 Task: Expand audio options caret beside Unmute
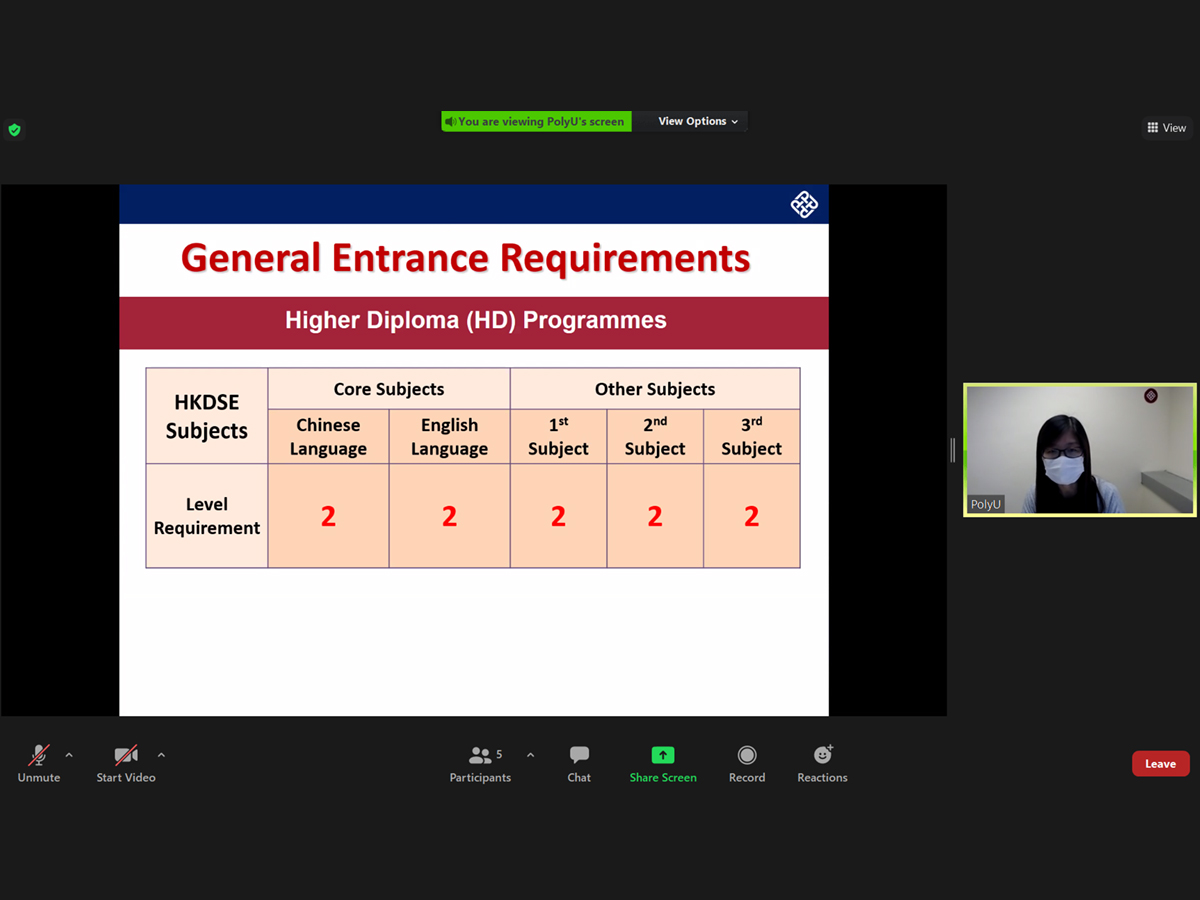pyautogui.click(x=69, y=755)
